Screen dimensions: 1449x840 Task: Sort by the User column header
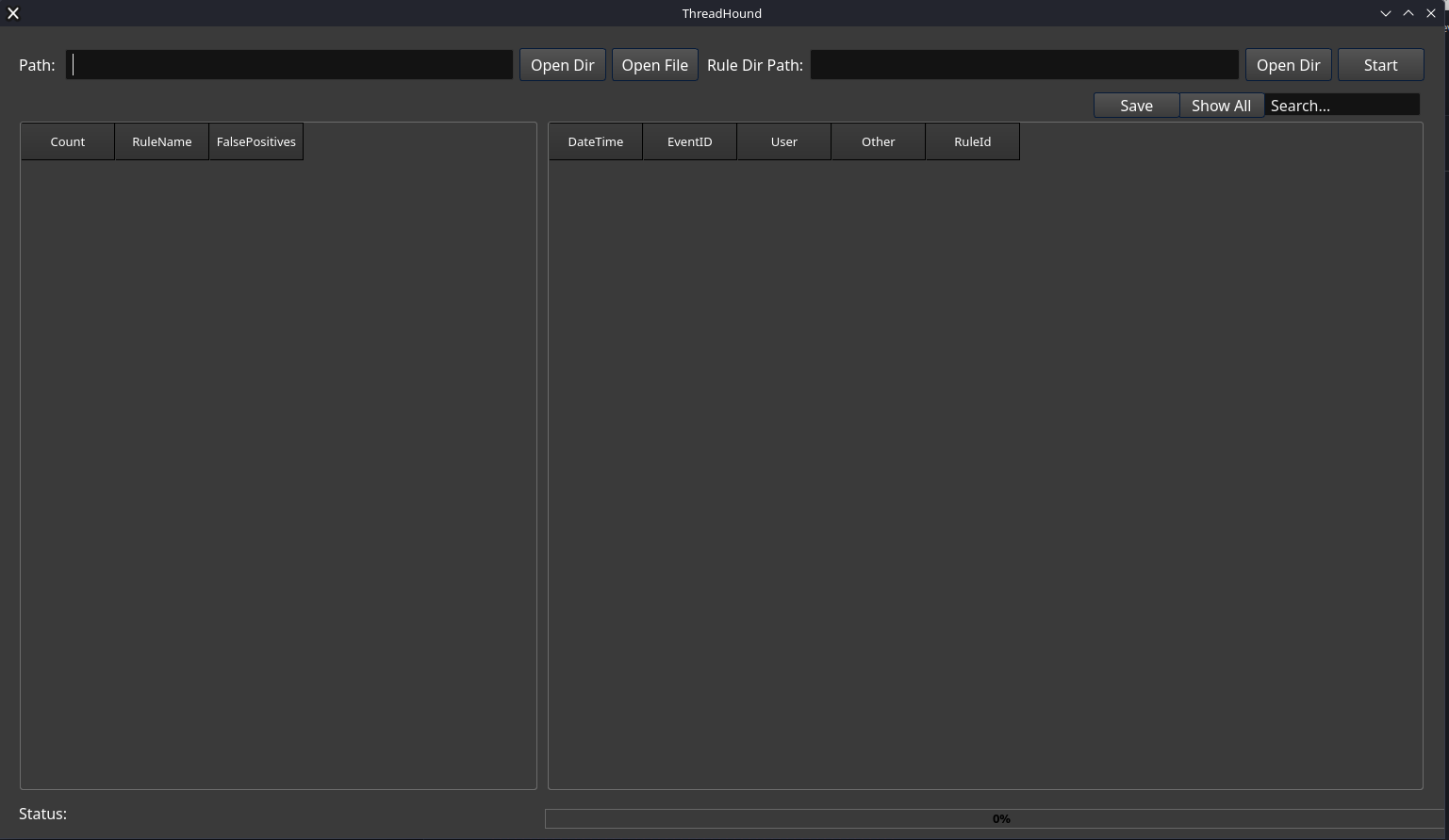[784, 141]
